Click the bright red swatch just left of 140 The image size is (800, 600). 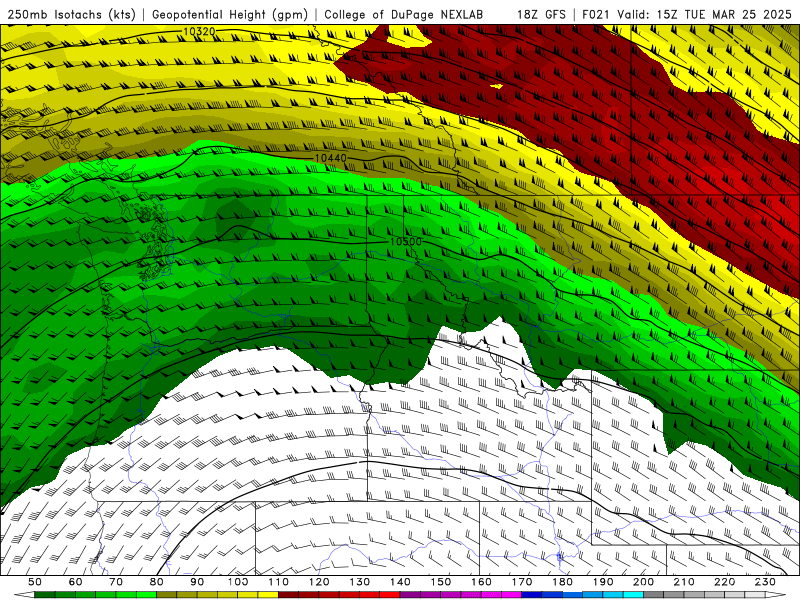[x=390, y=595]
